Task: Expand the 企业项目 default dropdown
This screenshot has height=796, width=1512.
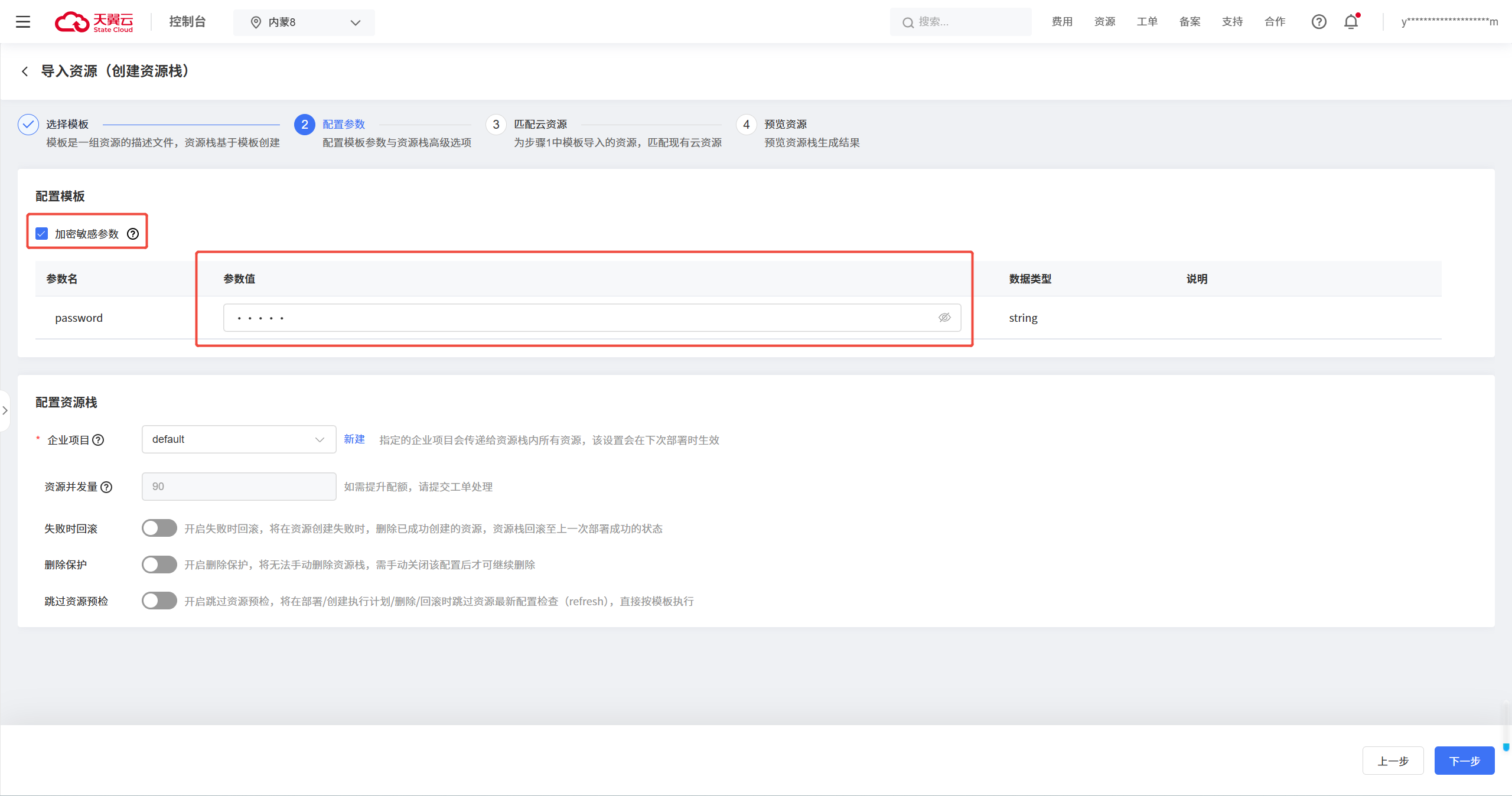Action: (x=239, y=439)
